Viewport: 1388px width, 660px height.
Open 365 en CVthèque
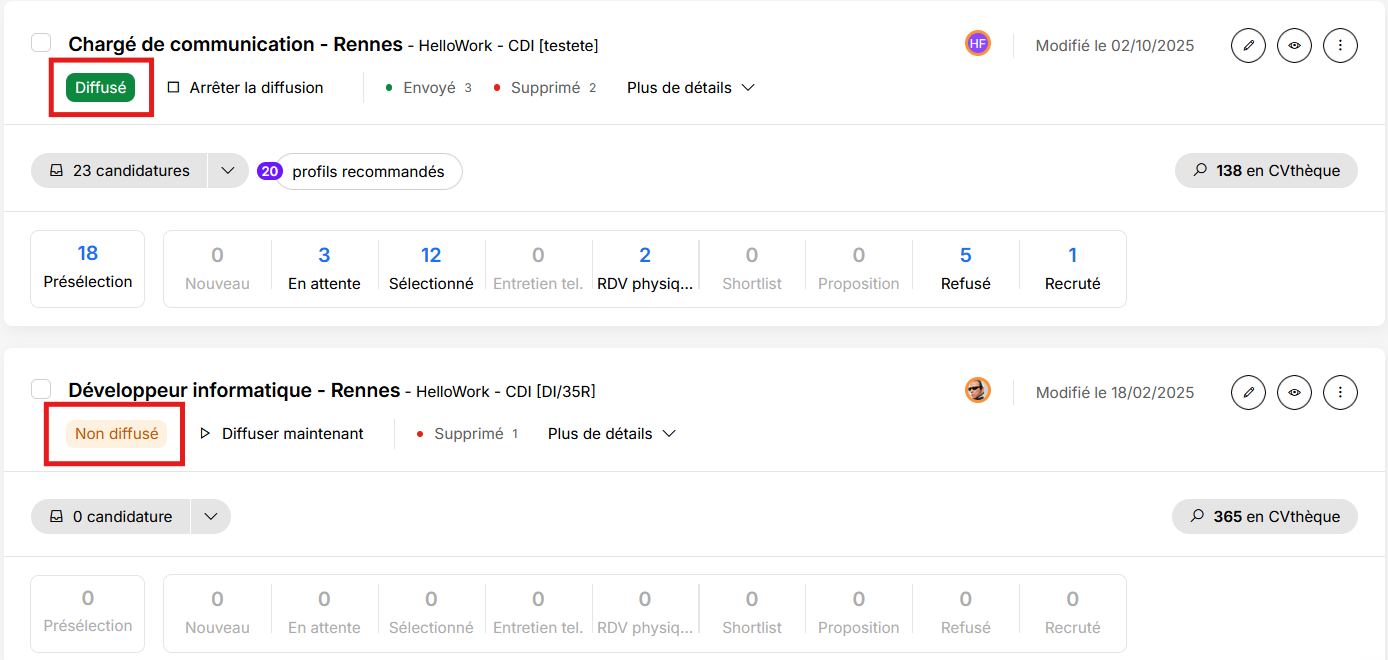coord(1265,517)
